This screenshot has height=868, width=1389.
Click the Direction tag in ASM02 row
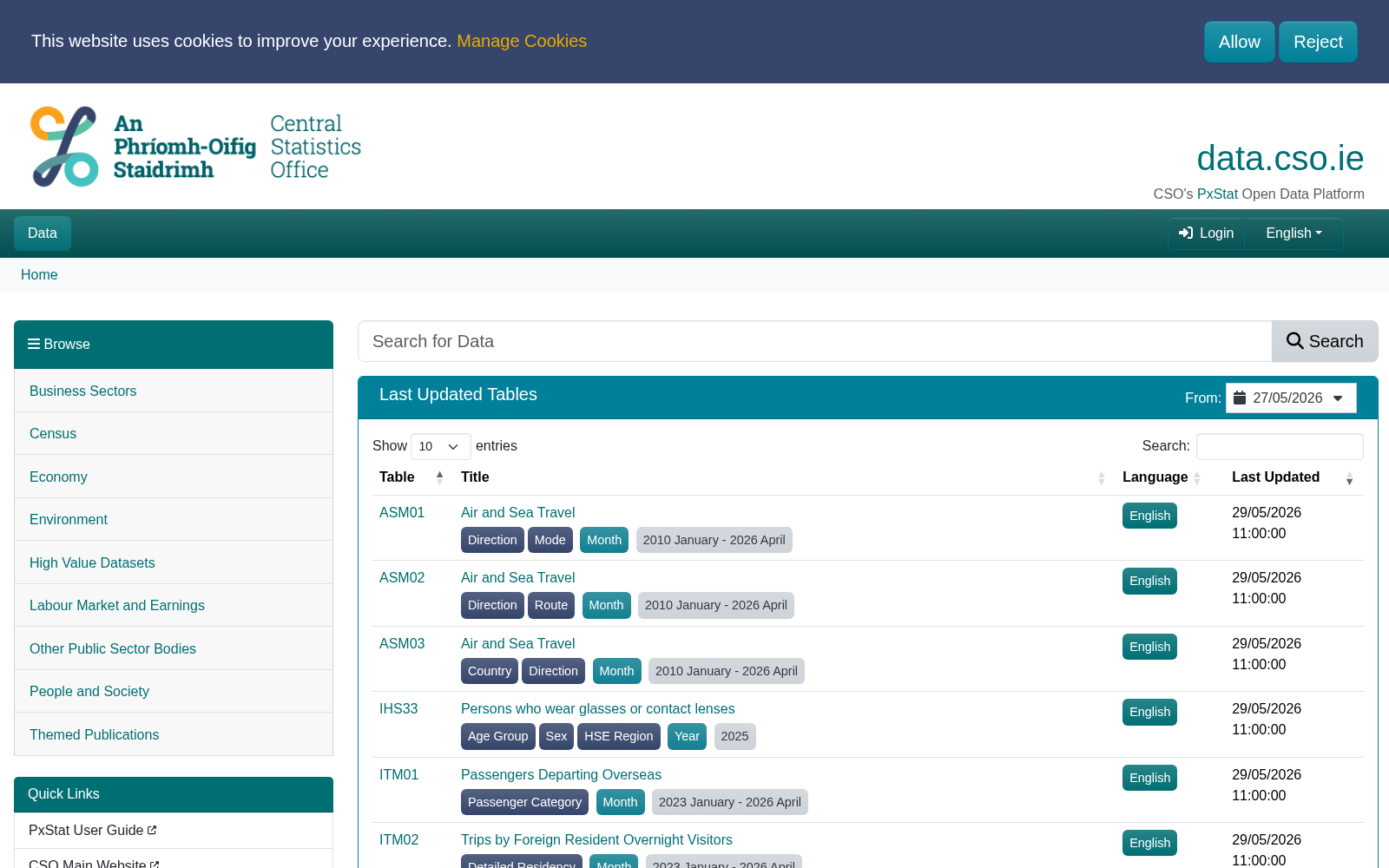492,605
